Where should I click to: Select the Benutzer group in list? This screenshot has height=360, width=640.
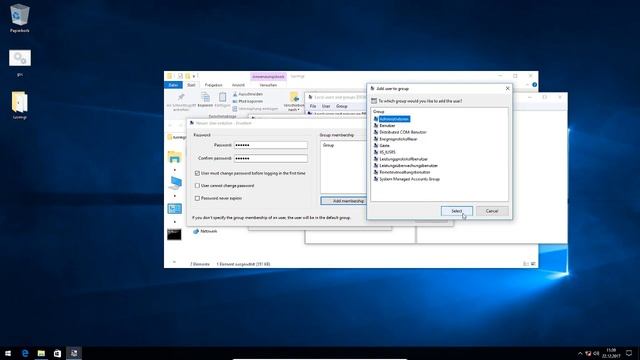(387, 126)
